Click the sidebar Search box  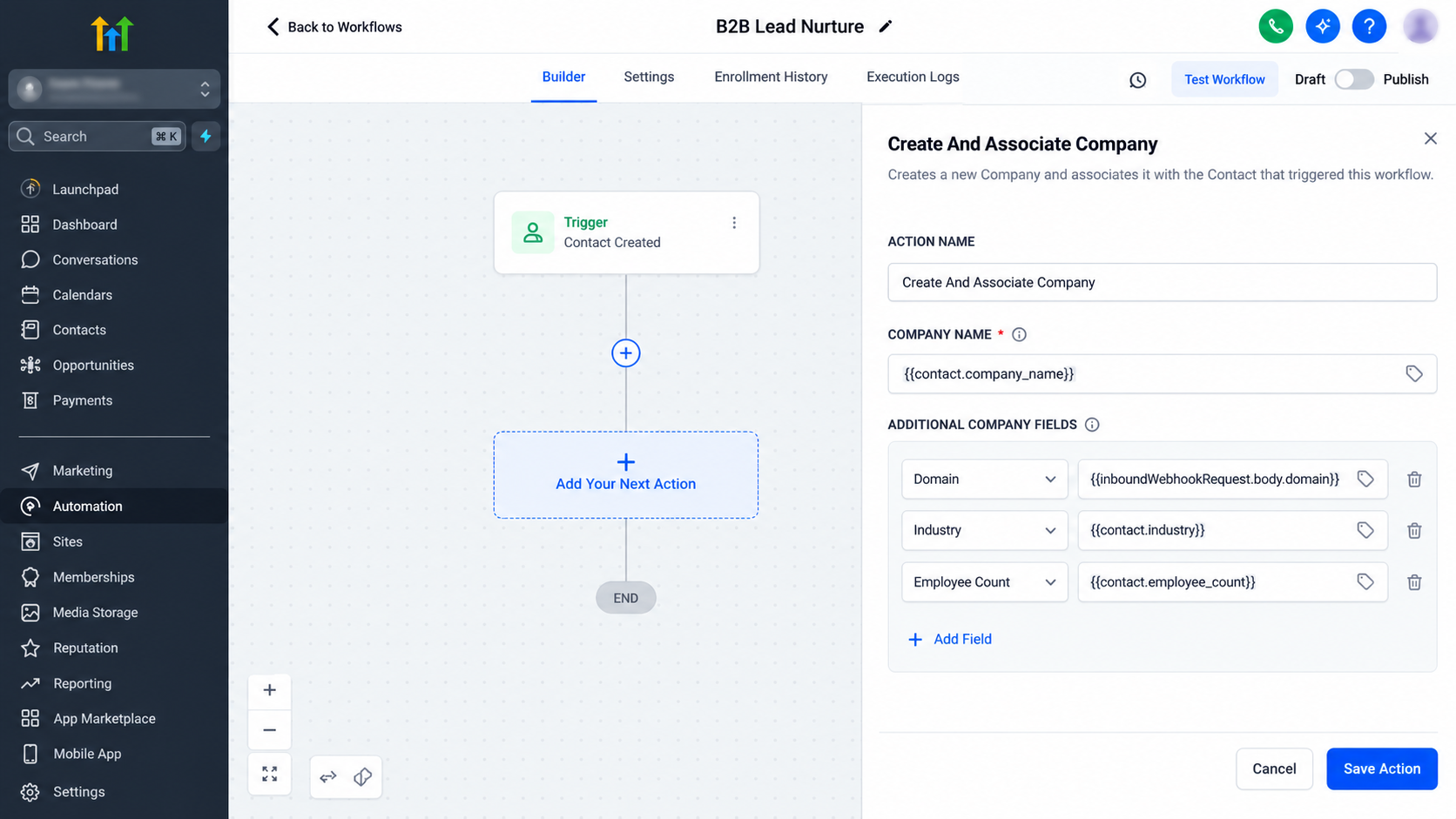tap(98, 136)
